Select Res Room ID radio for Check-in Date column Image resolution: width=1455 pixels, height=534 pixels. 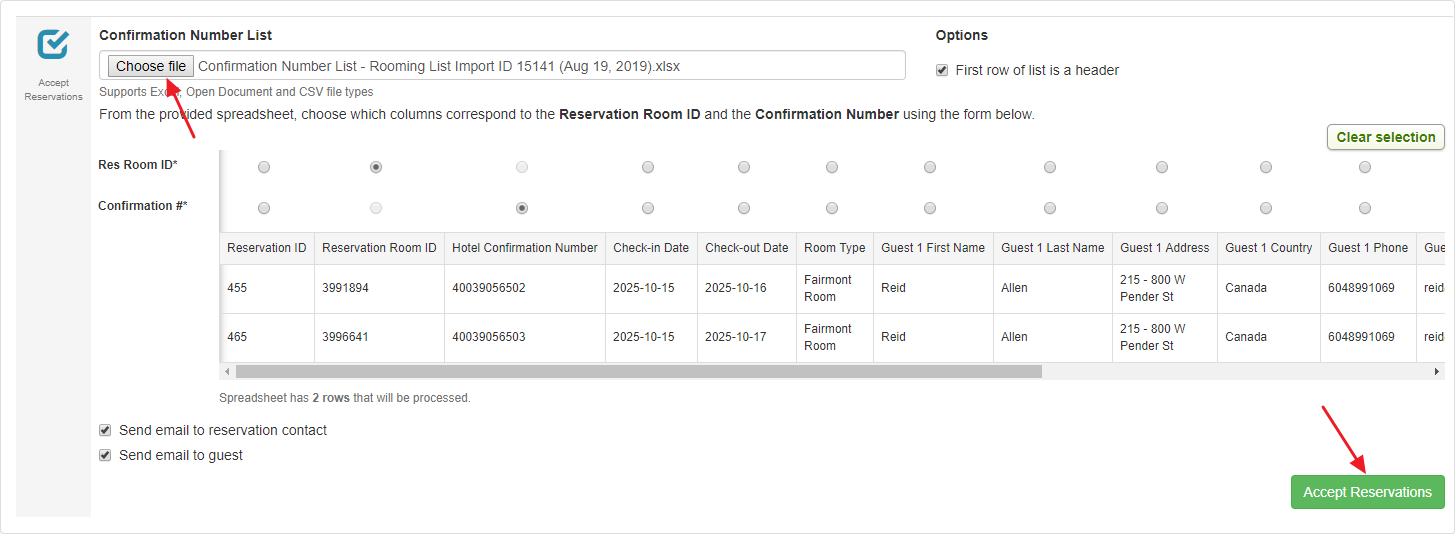coord(648,167)
